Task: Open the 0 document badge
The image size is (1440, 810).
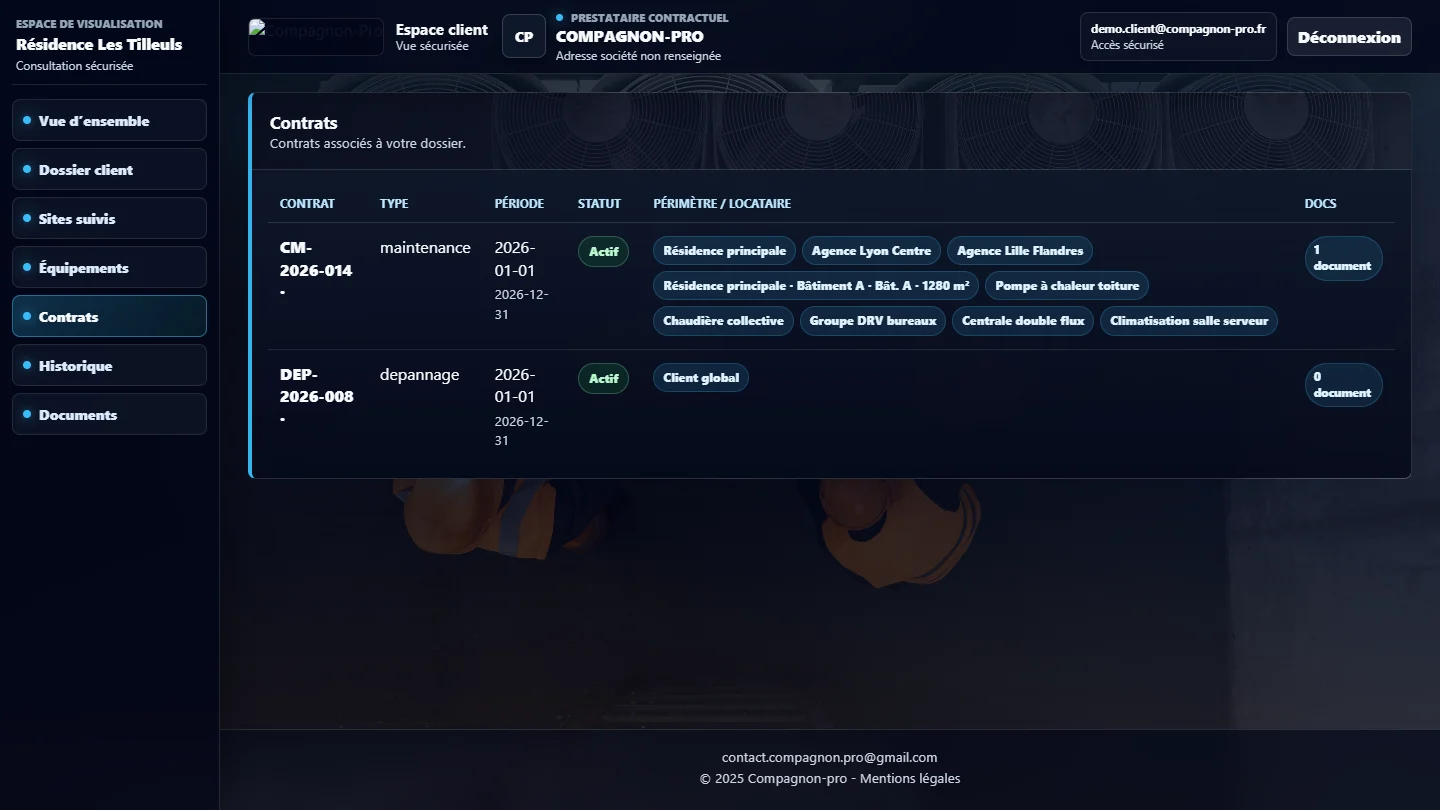Action: (1343, 385)
